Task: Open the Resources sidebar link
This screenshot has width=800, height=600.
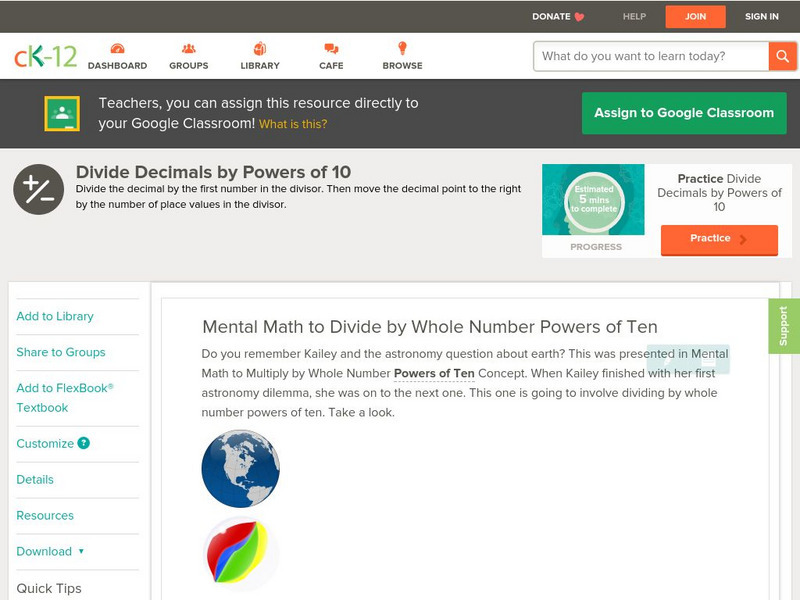Action: (x=45, y=515)
